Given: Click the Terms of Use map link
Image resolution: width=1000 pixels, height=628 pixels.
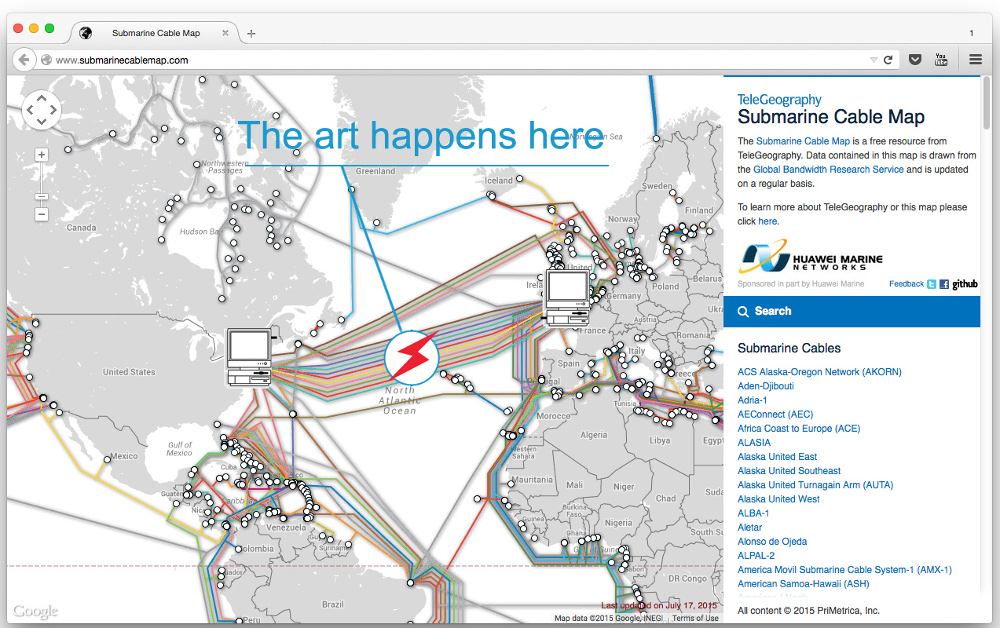Looking at the screenshot, I should tap(695, 618).
